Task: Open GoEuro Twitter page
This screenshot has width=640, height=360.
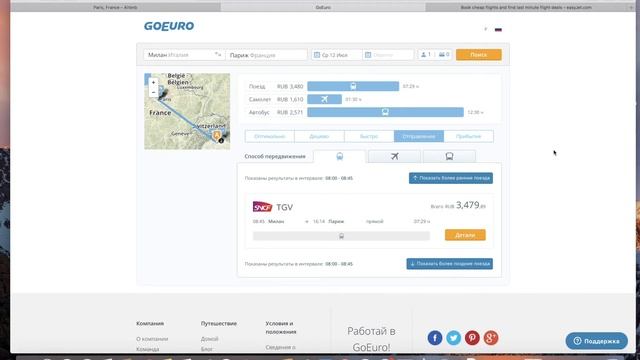Action: click(453, 338)
